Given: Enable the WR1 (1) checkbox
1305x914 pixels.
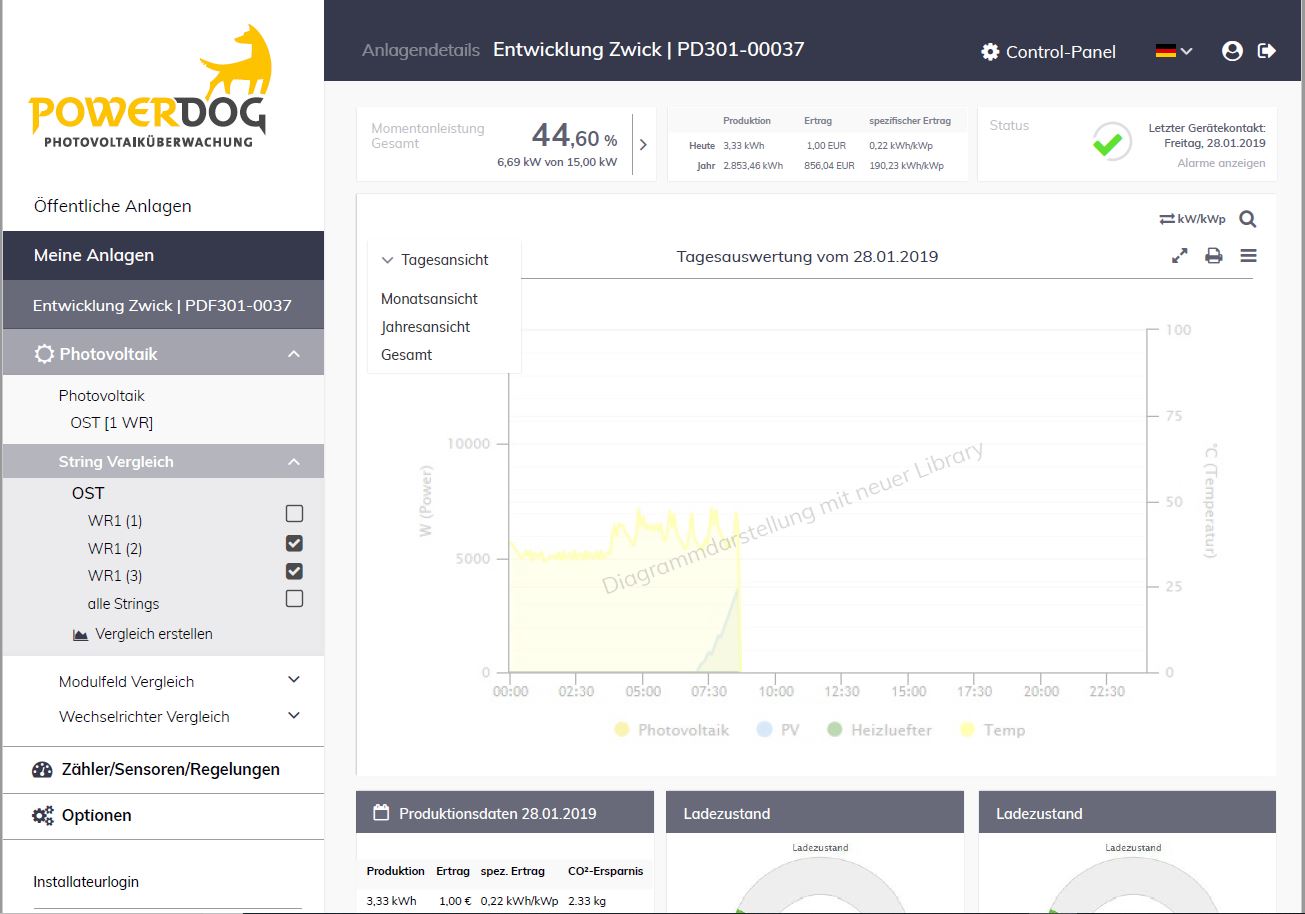Looking at the screenshot, I should [x=294, y=514].
